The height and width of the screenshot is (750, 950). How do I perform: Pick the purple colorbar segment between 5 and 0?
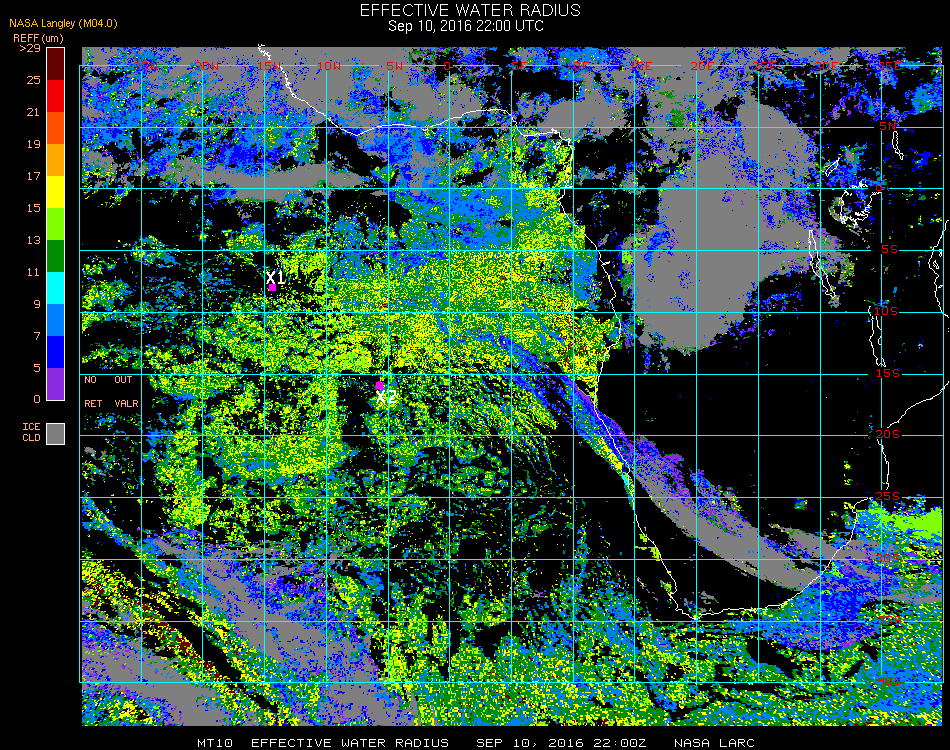pos(56,385)
